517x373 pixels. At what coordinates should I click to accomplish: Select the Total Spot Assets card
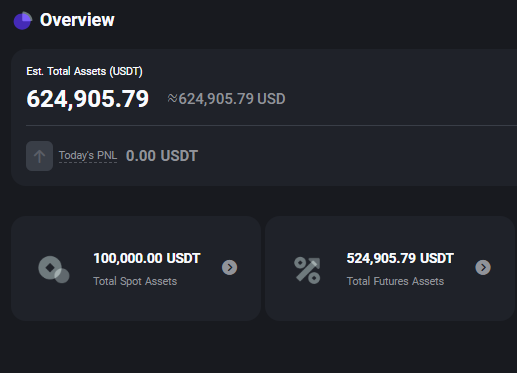[x=136, y=268]
